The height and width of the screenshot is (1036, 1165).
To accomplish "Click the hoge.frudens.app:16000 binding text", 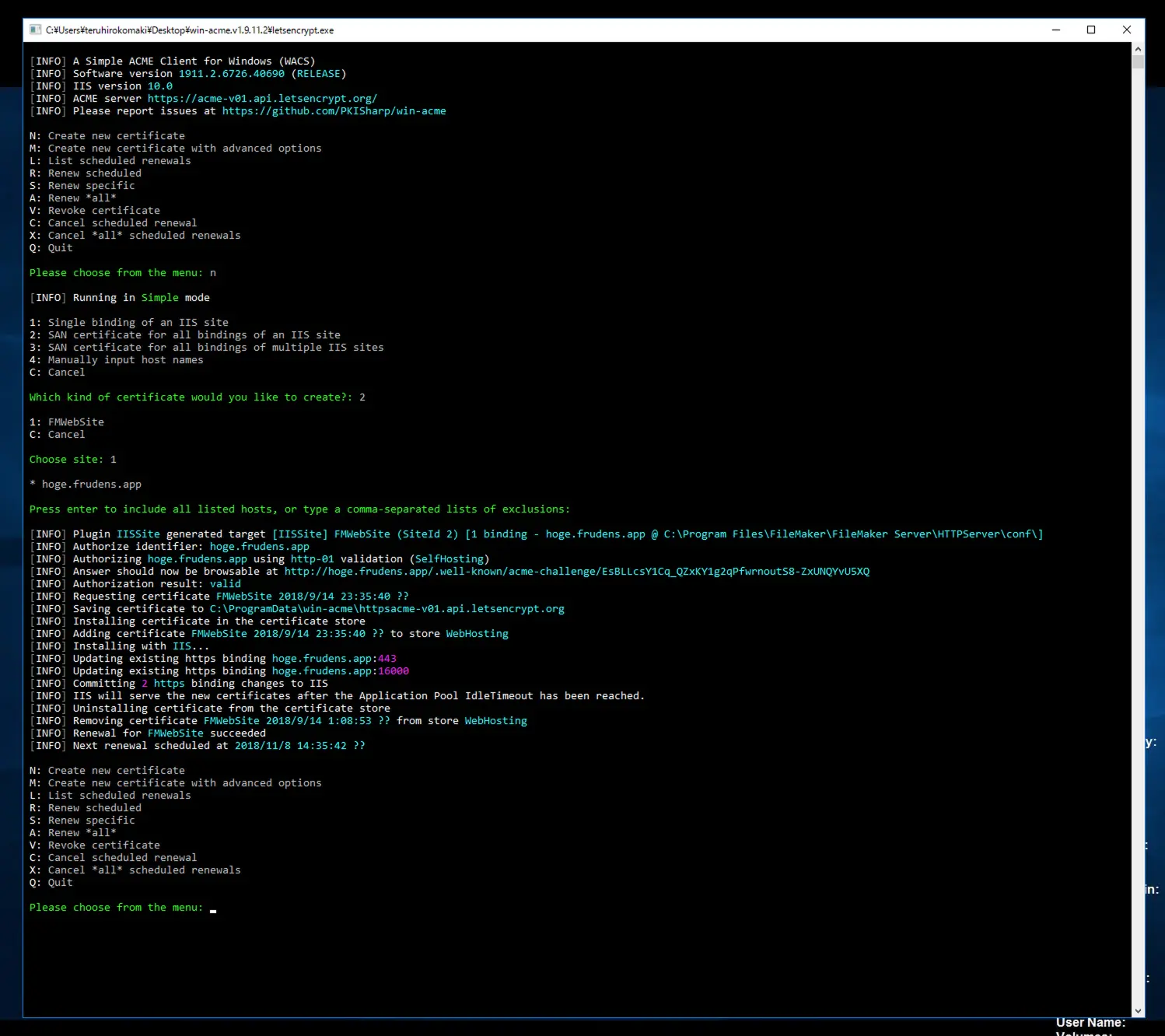I will pos(340,671).
